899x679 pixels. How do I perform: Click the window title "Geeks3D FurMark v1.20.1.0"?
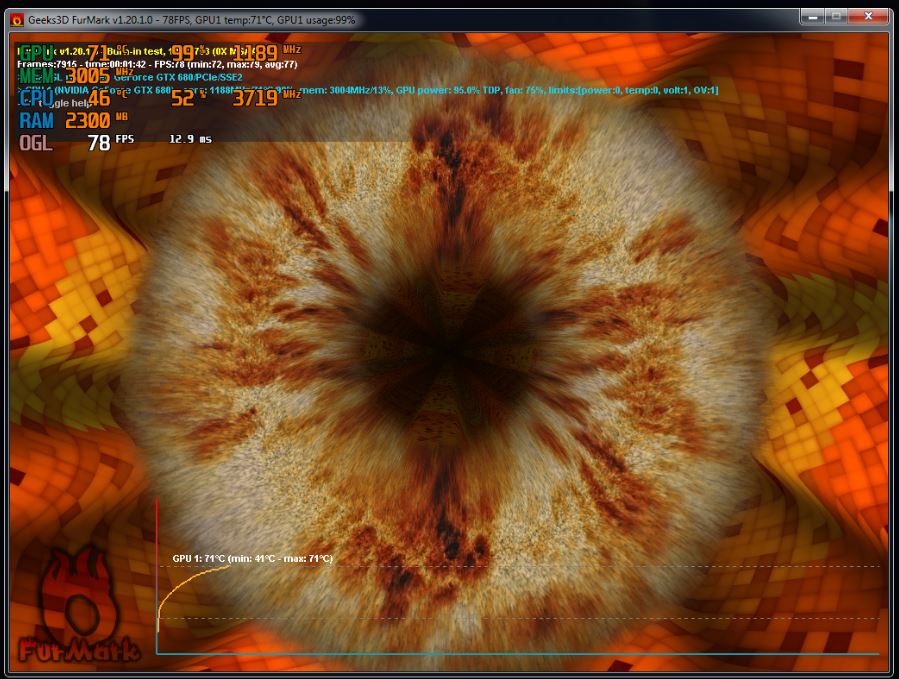[91, 20]
